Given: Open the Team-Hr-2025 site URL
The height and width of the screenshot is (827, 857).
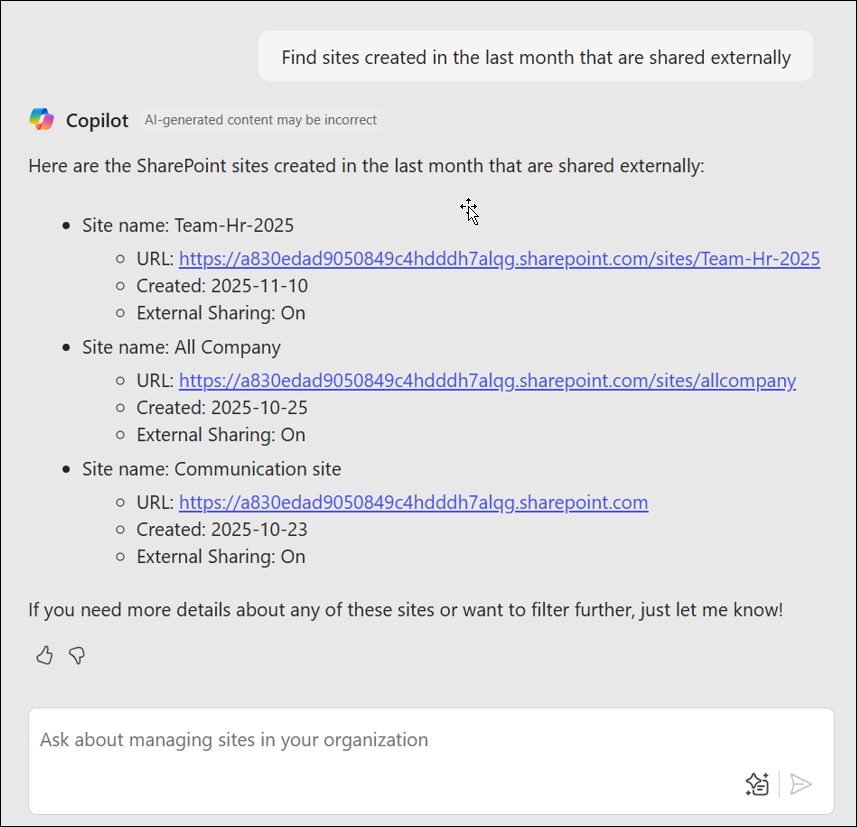Looking at the screenshot, I should (x=499, y=258).
